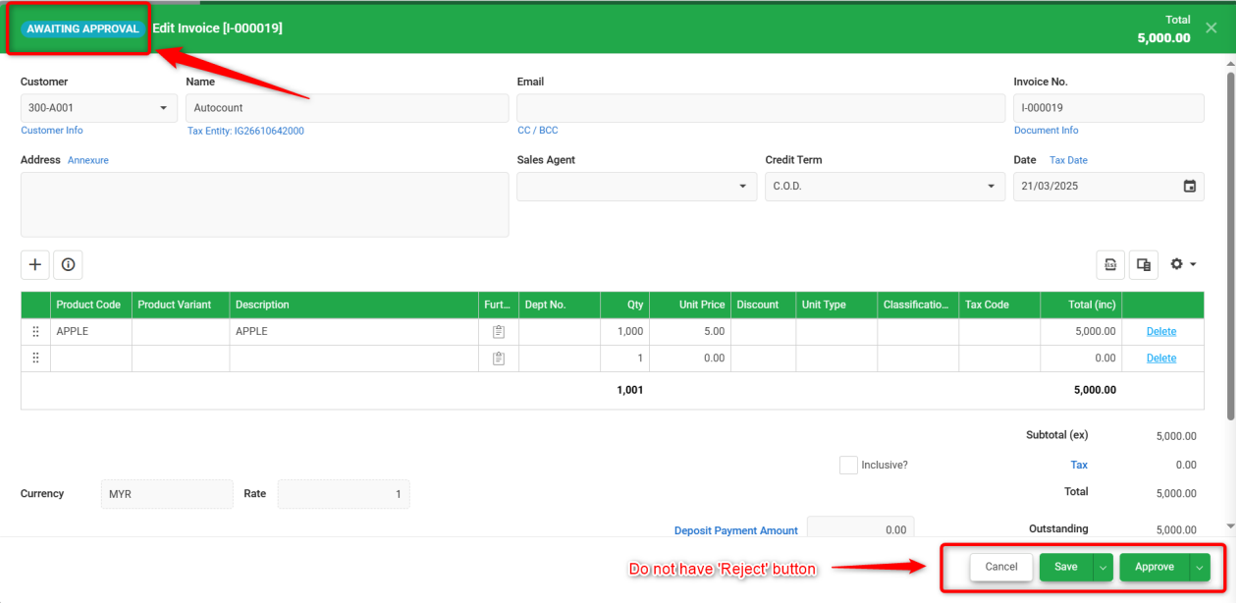This screenshot has width=1236, height=603.
Task: Click the Tax Date link
Action: pos(1068,160)
